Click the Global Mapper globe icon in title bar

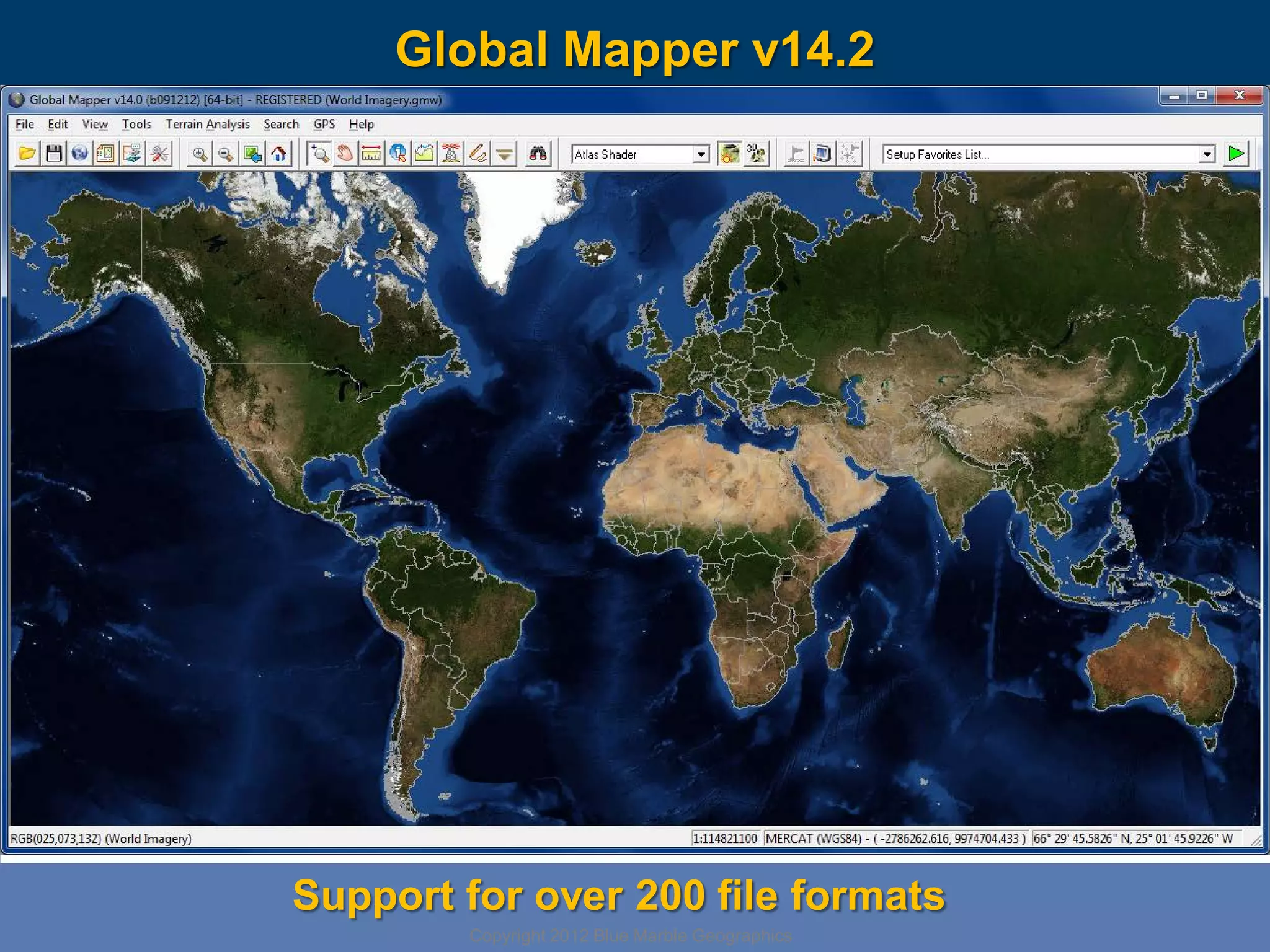point(17,100)
